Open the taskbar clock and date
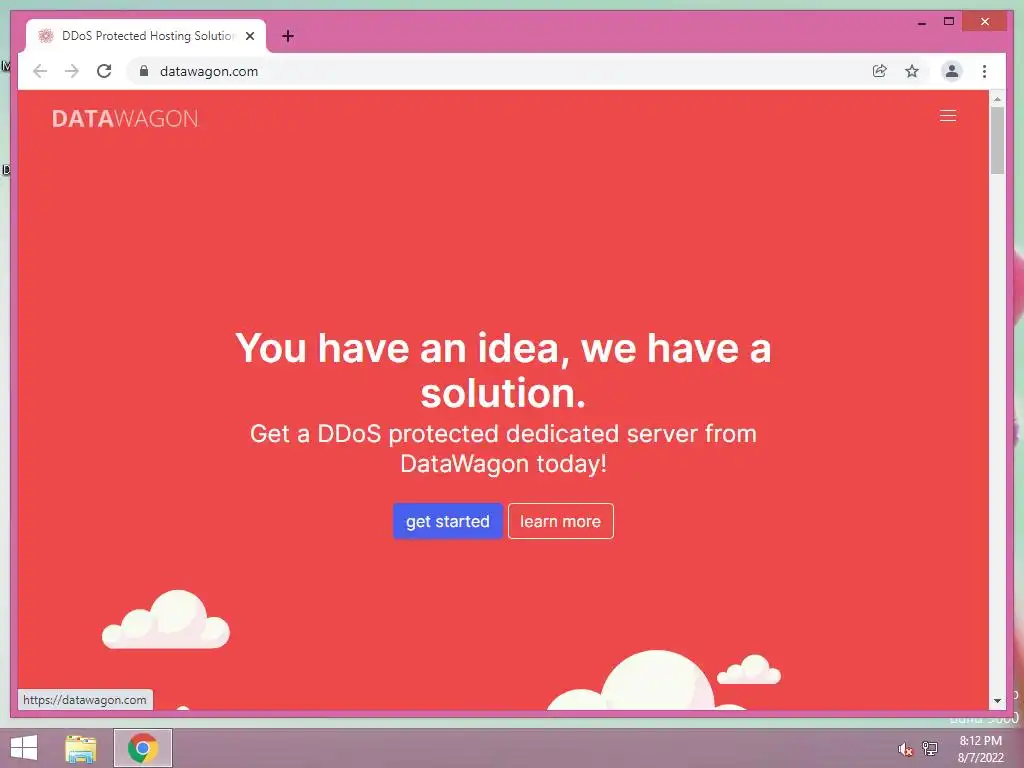This screenshot has width=1024, height=768. 980,749
